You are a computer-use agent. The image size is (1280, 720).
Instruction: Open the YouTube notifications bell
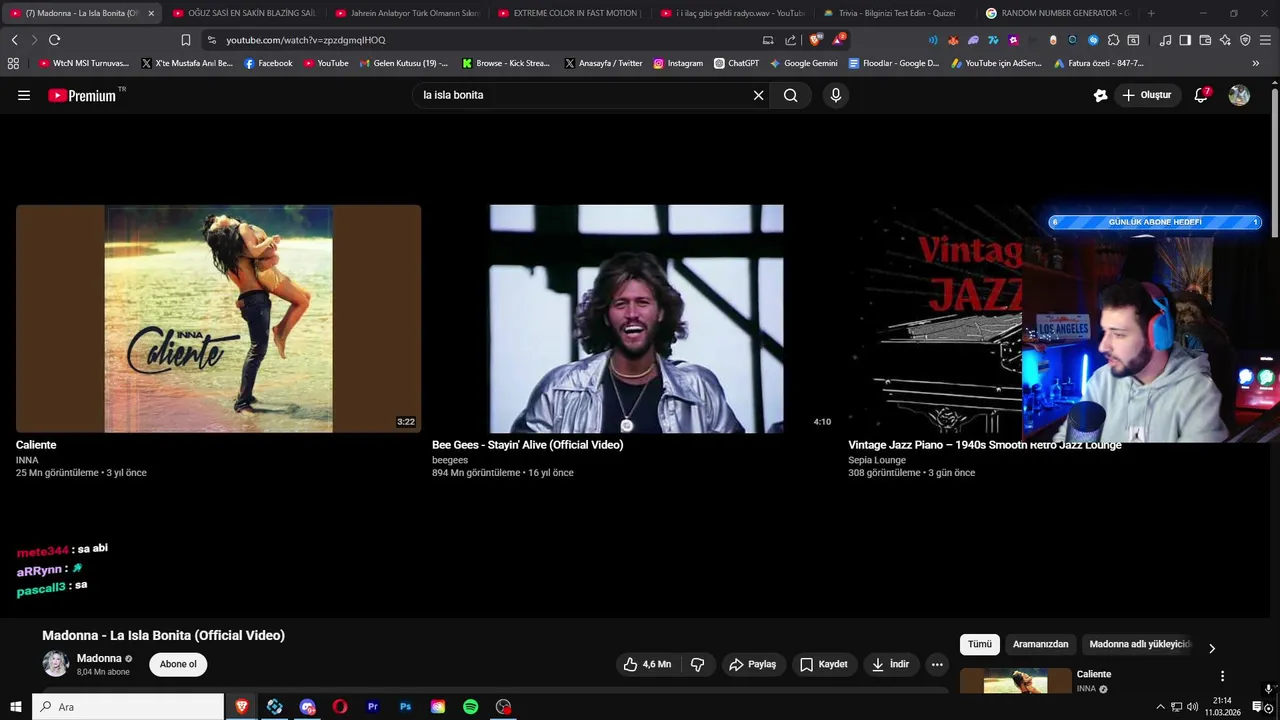click(x=1202, y=95)
